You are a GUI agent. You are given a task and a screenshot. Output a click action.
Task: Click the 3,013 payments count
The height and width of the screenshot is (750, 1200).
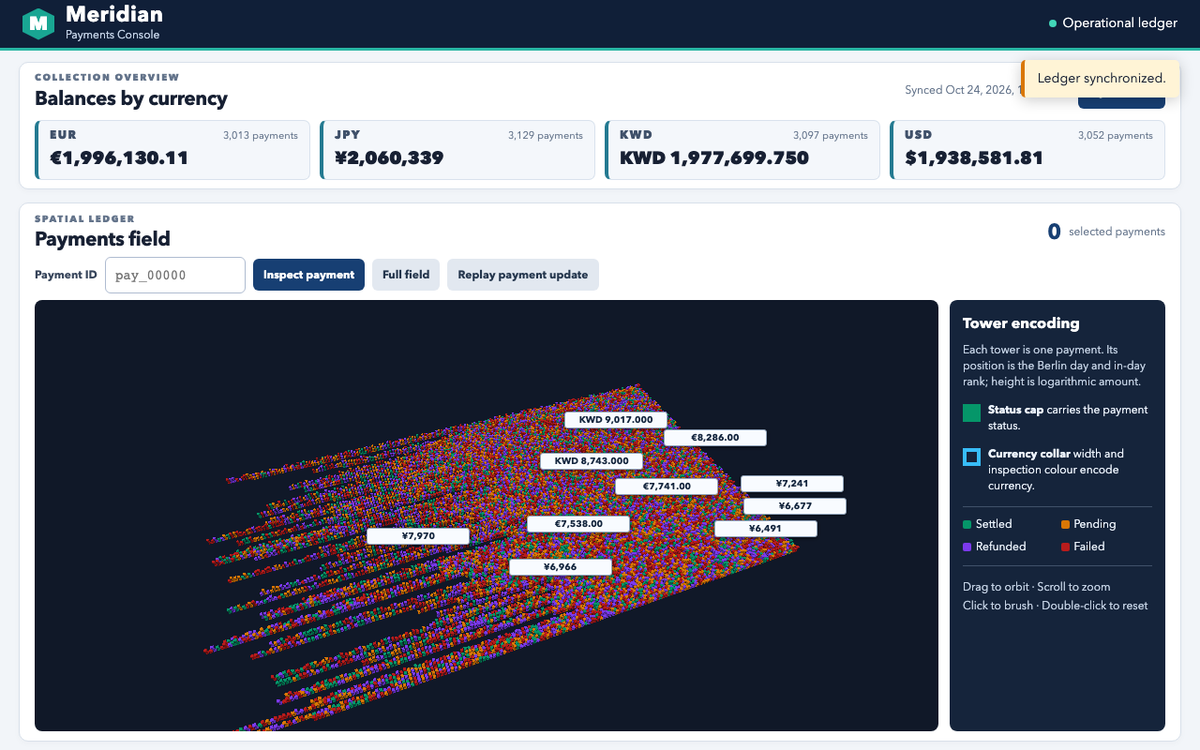pos(260,135)
